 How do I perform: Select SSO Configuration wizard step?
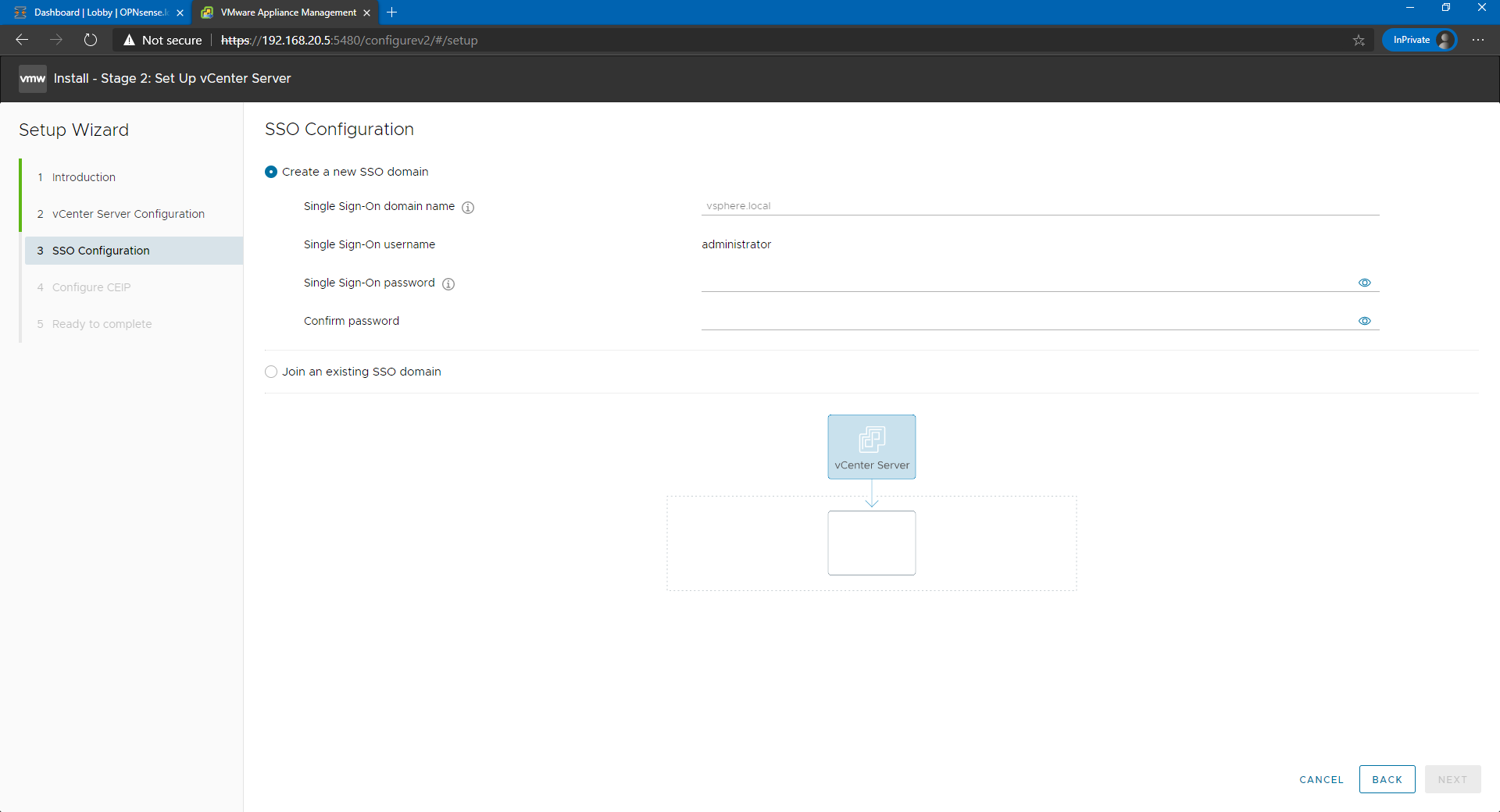click(134, 251)
